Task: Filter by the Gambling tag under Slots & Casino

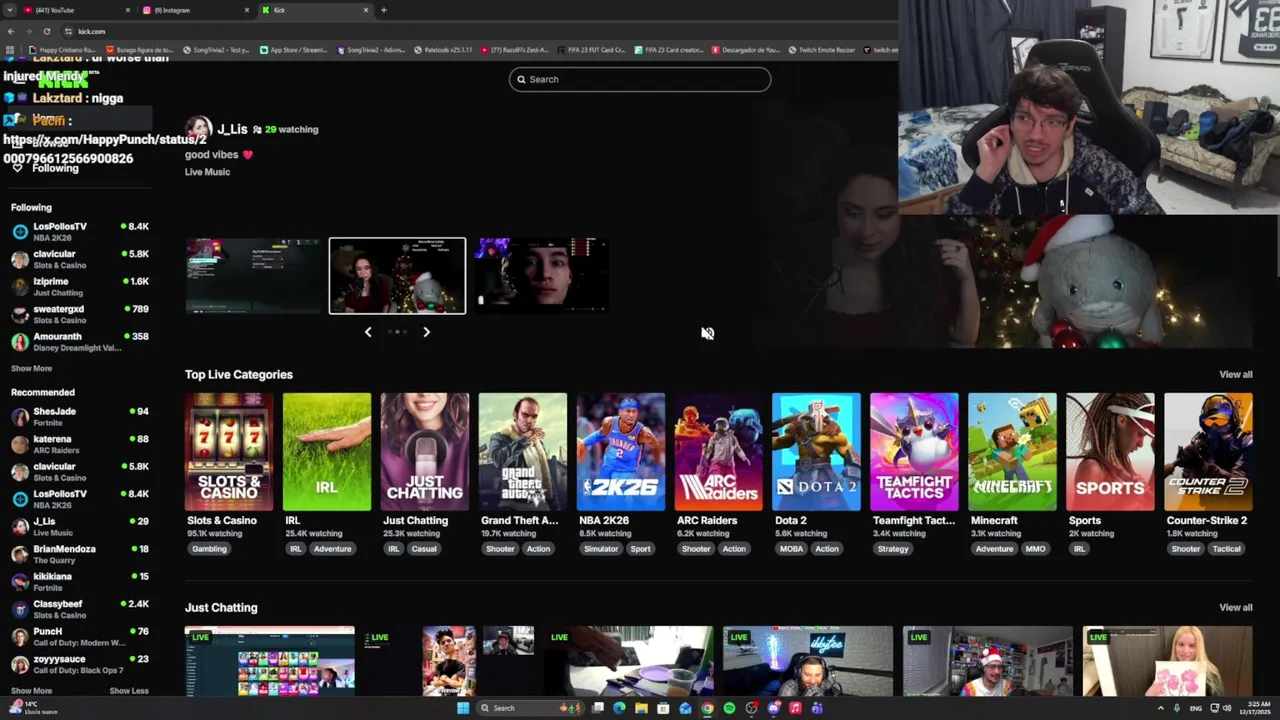Action: 209,549
